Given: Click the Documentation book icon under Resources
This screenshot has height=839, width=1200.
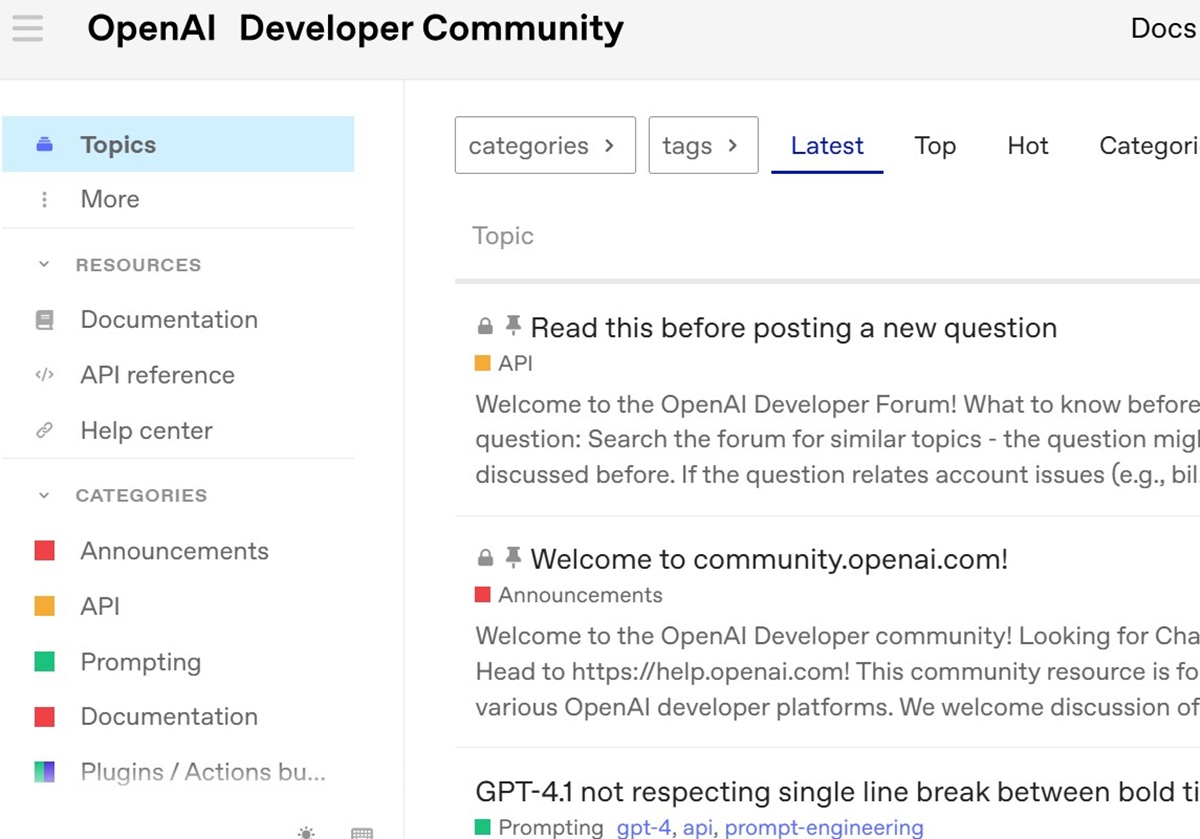Looking at the screenshot, I should tap(44, 320).
